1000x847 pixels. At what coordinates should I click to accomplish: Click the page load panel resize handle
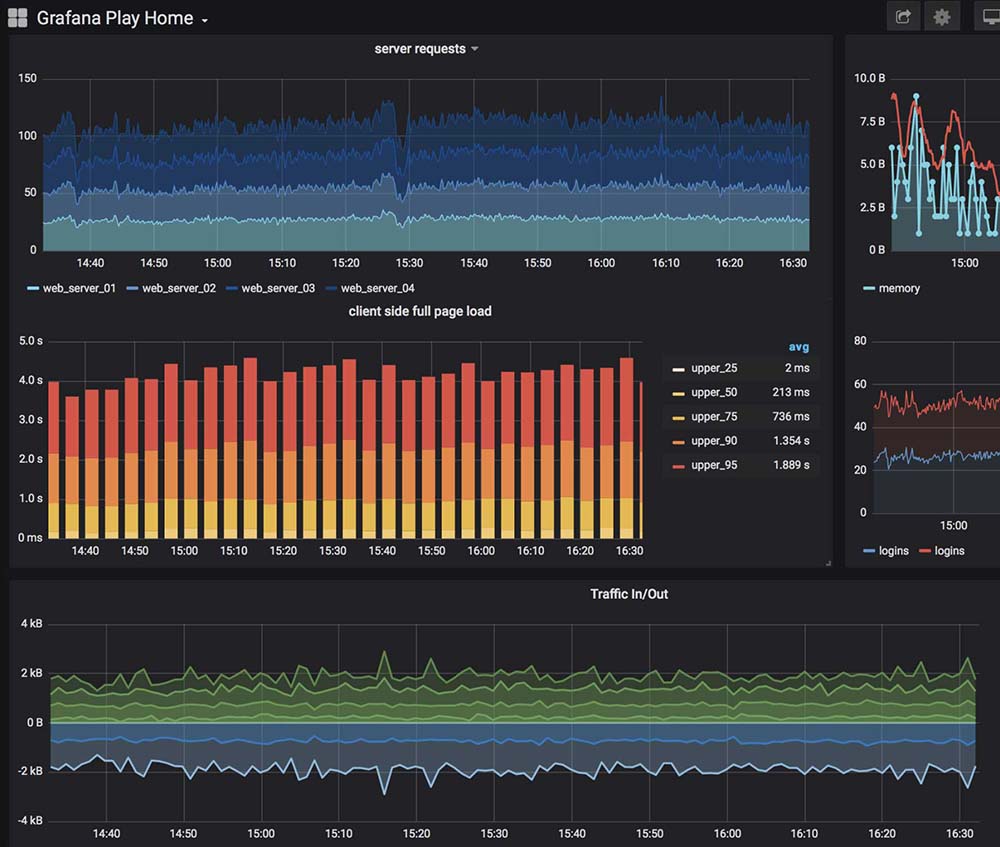click(x=827, y=563)
